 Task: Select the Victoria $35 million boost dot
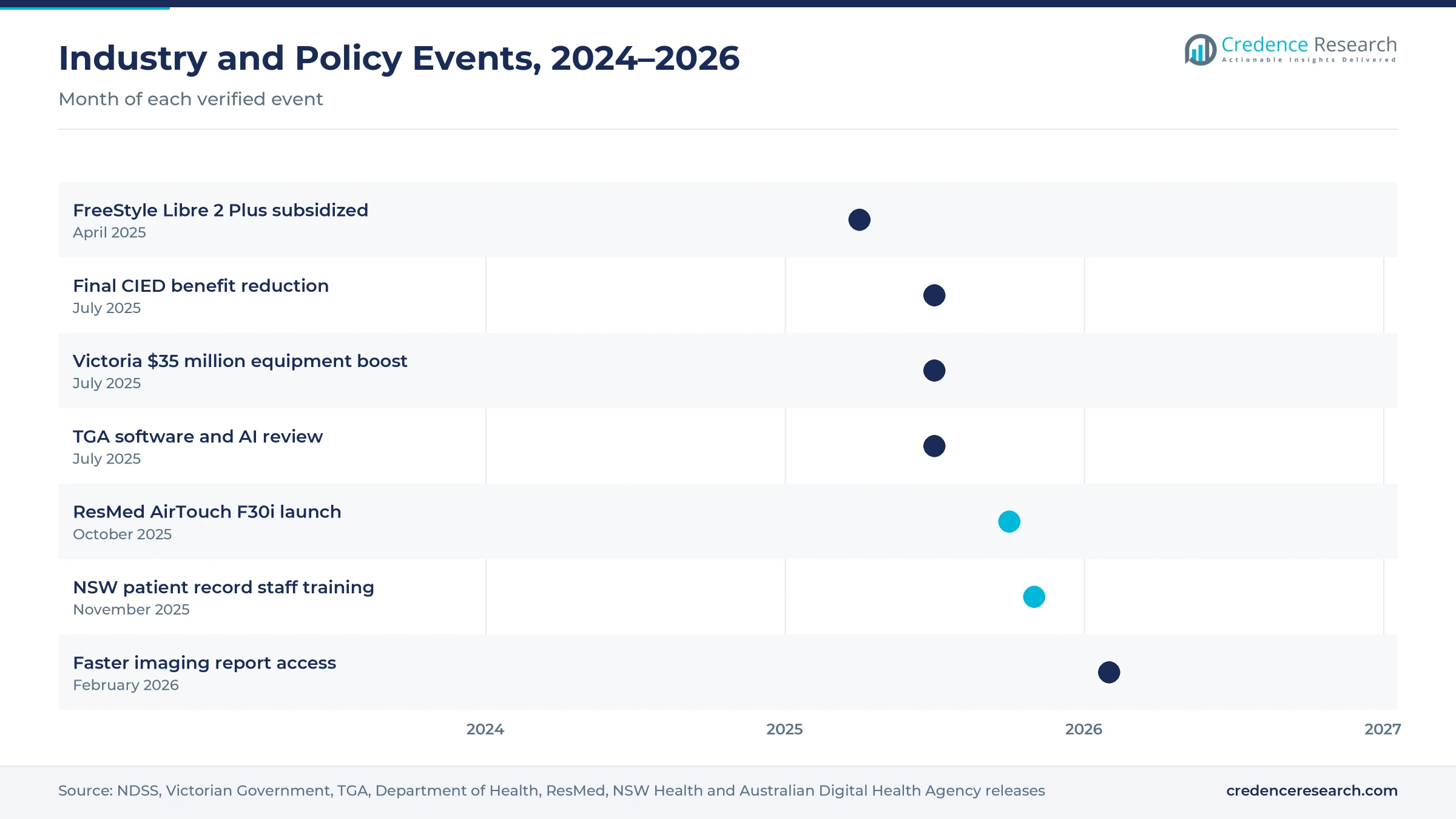tap(934, 371)
